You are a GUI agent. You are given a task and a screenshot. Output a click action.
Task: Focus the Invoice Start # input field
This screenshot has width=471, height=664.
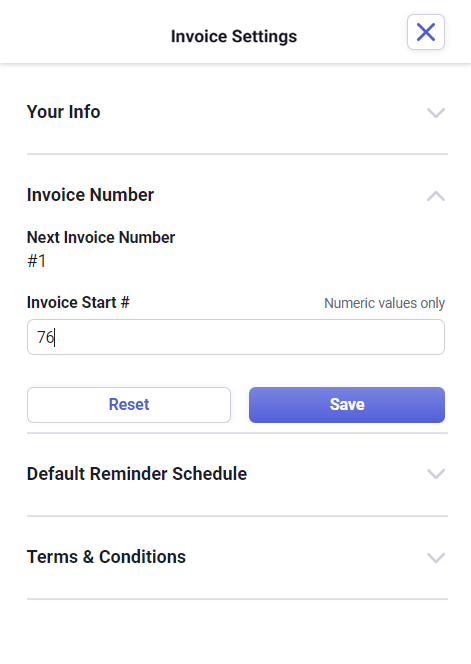point(236,337)
